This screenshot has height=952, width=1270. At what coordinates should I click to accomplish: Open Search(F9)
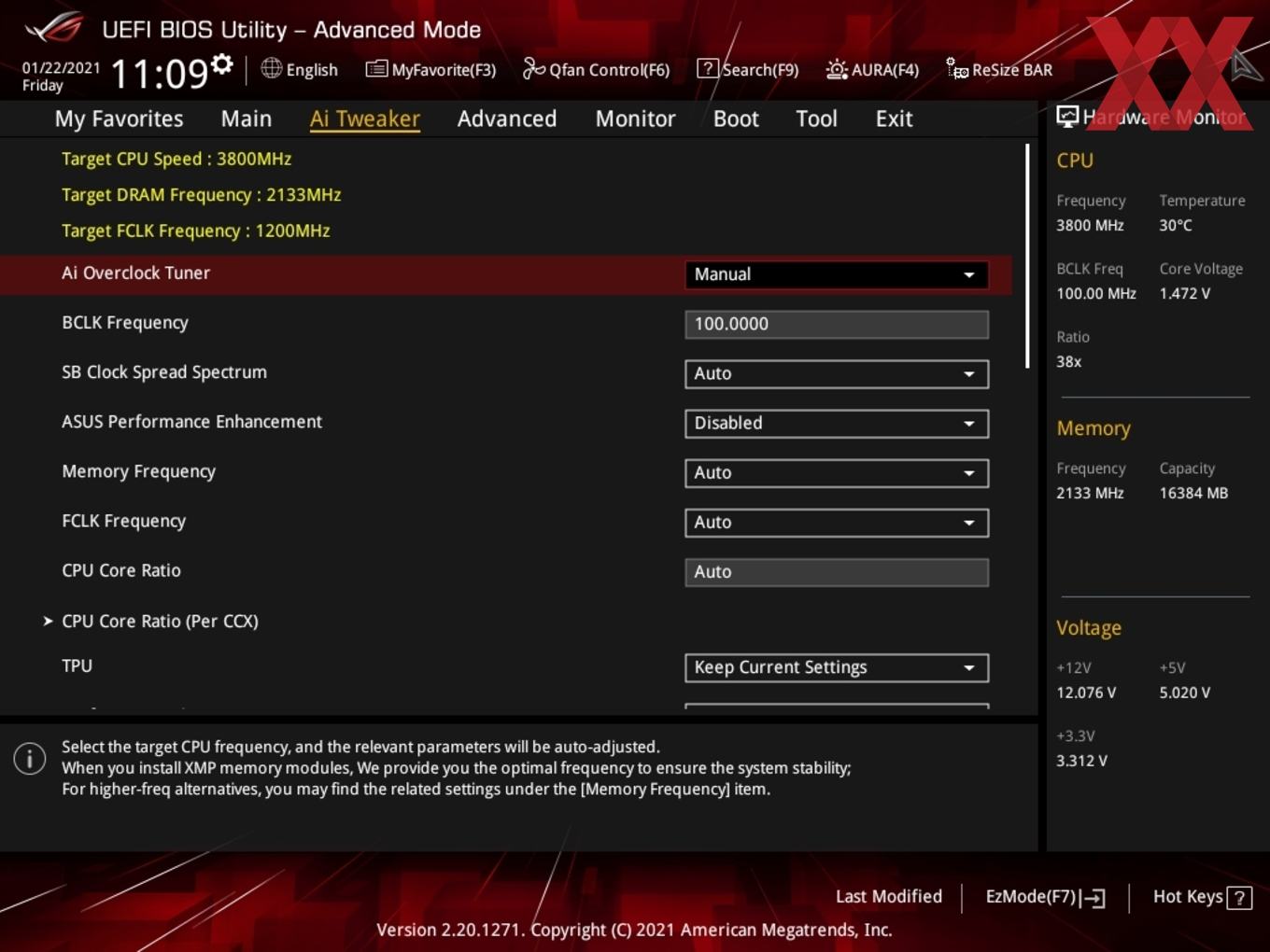tap(748, 70)
